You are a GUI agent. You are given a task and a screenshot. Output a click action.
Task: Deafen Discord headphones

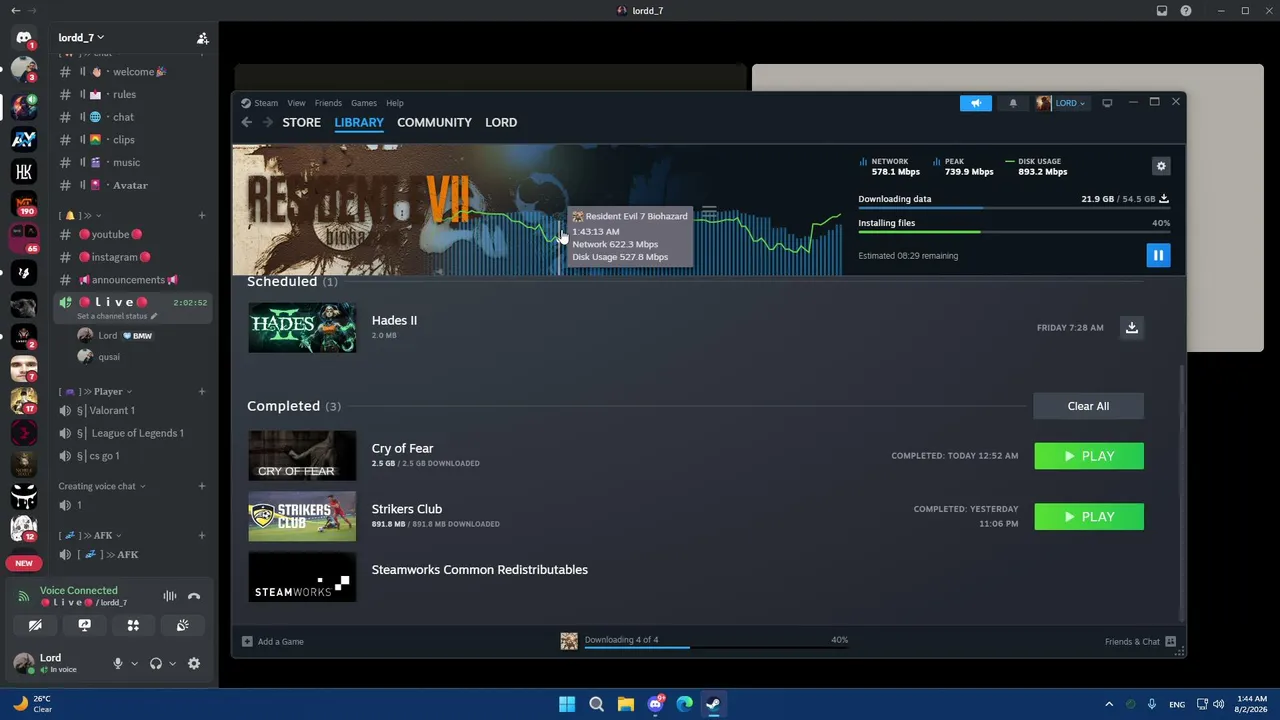pos(155,663)
